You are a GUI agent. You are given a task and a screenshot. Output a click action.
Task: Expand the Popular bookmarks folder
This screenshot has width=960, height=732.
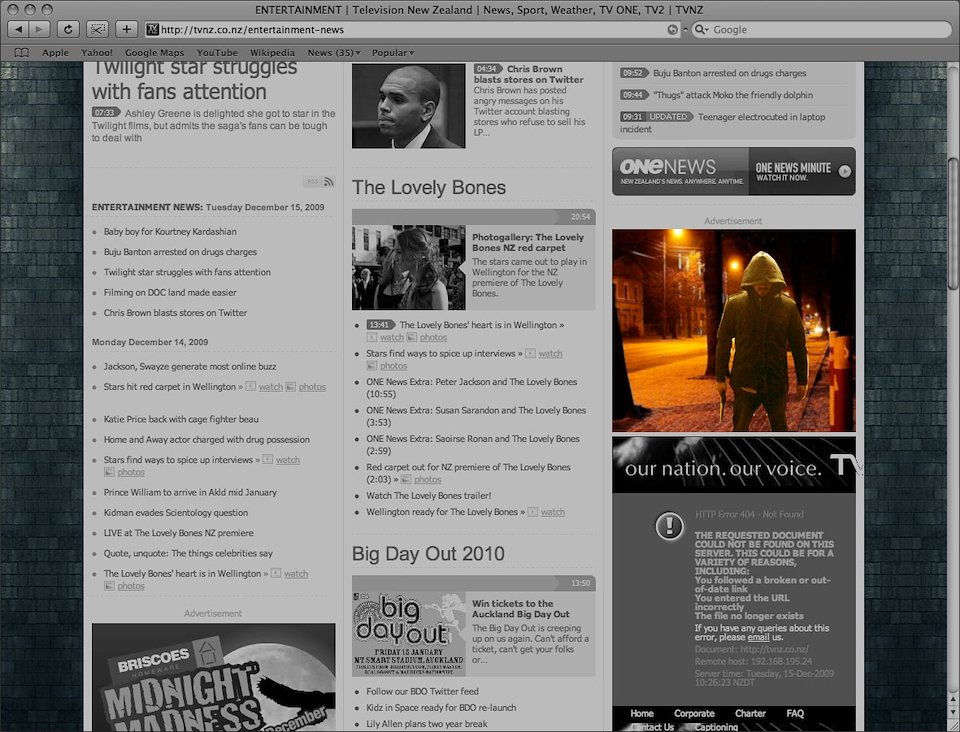click(393, 53)
